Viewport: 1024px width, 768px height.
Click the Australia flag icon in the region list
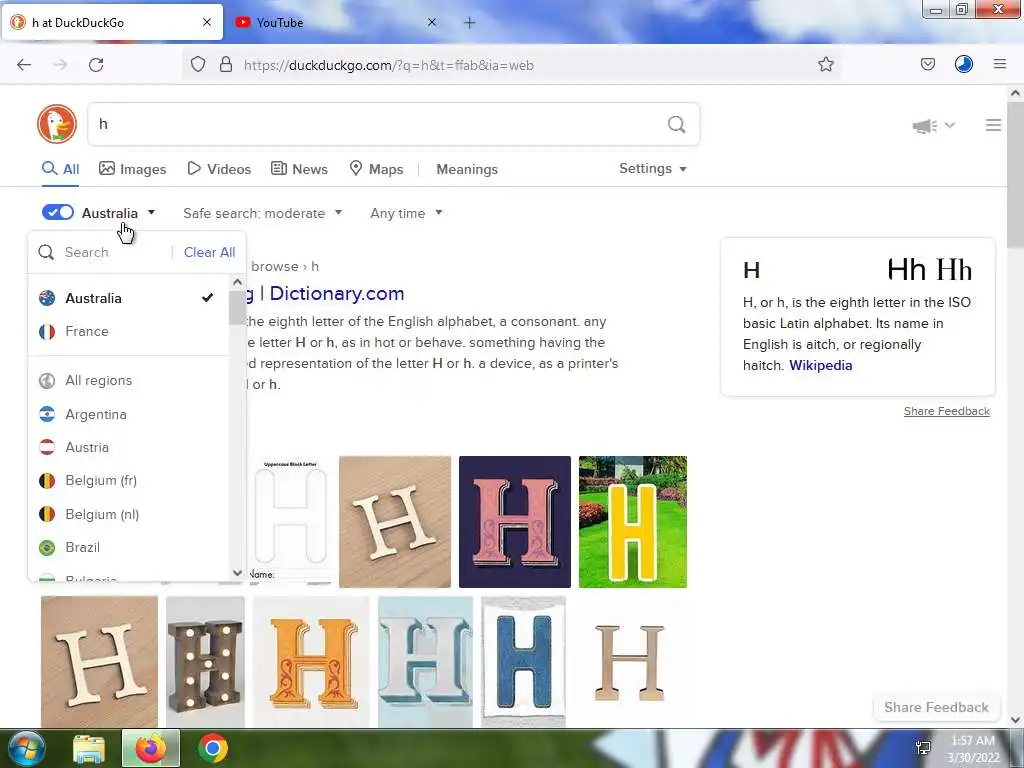click(x=47, y=298)
